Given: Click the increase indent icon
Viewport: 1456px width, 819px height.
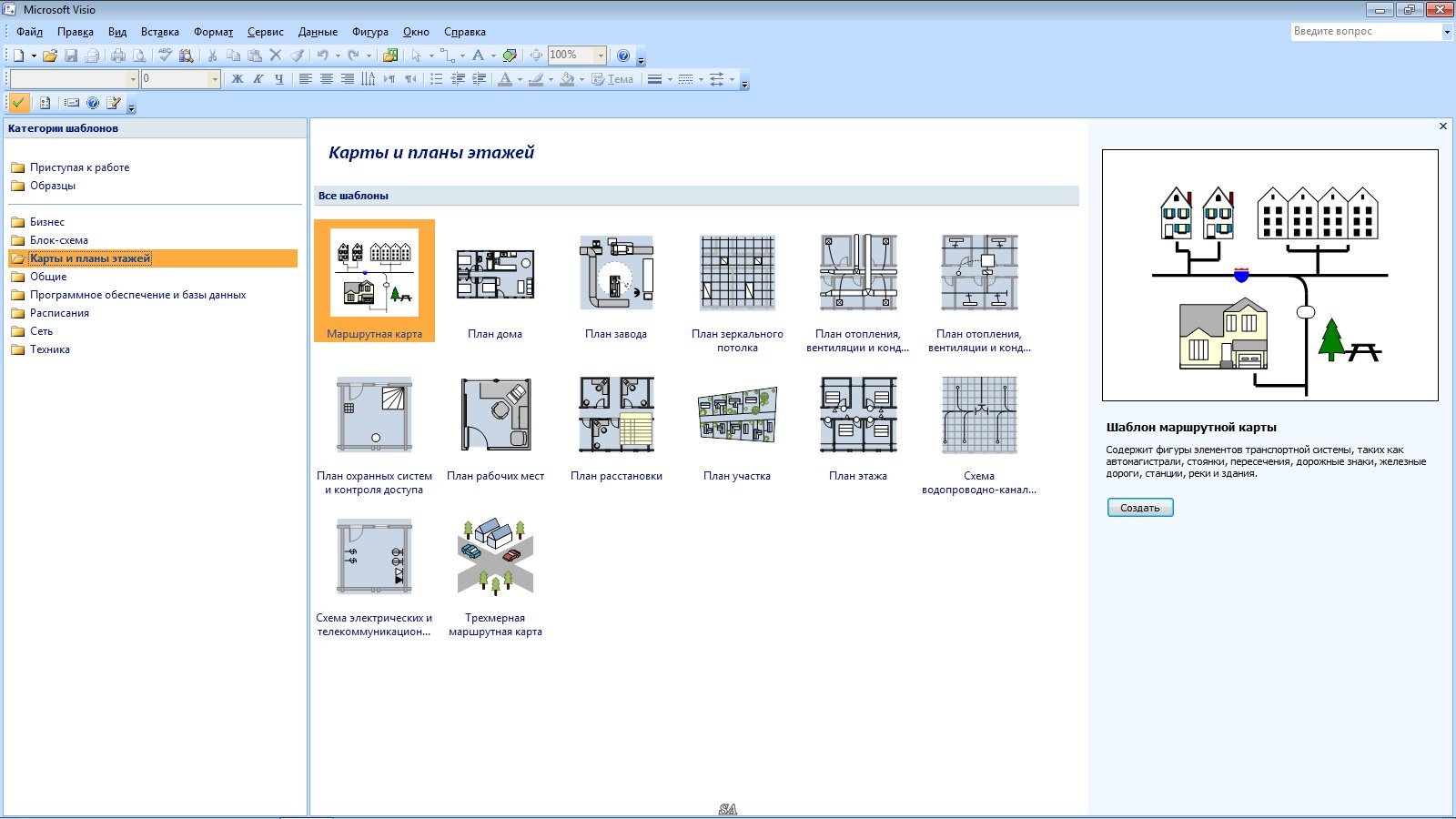Looking at the screenshot, I should click(x=479, y=79).
